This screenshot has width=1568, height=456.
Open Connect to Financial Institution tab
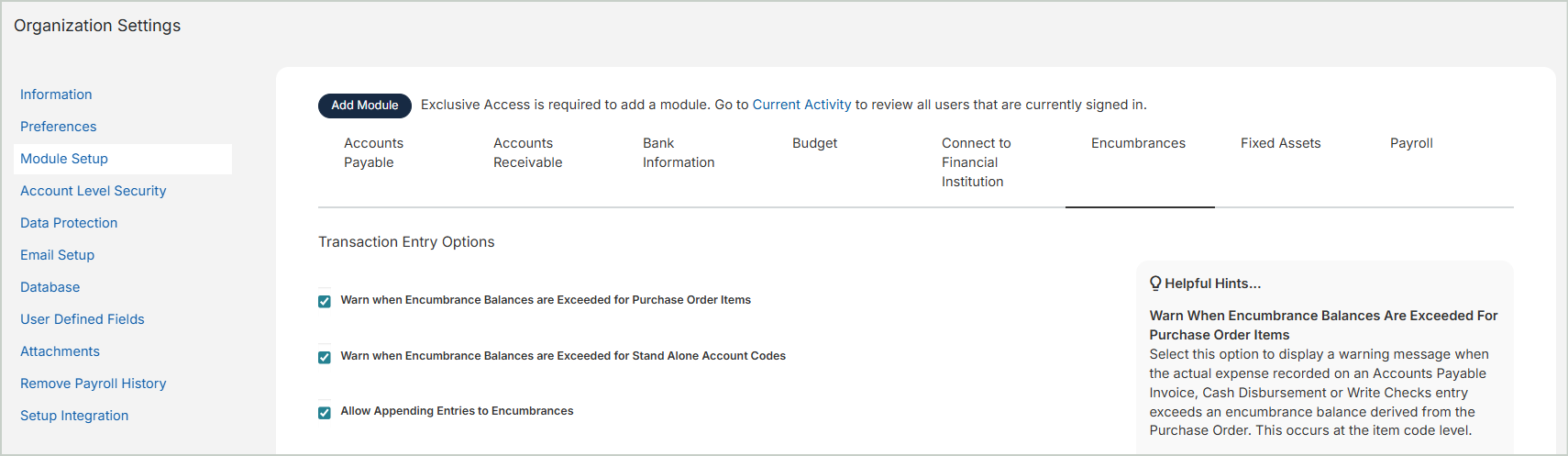coord(976,162)
